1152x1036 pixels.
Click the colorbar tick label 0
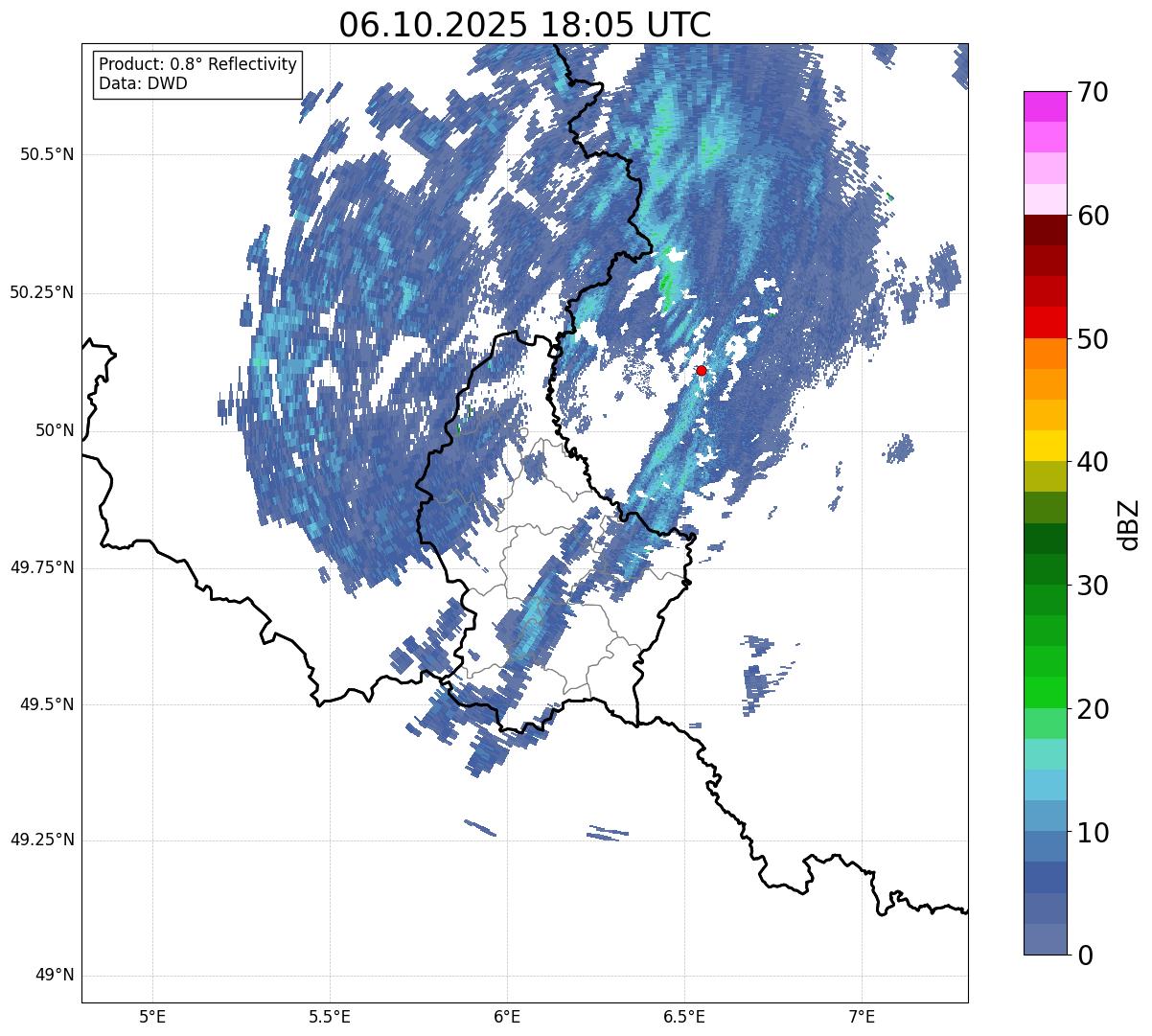pos(1085,955)
